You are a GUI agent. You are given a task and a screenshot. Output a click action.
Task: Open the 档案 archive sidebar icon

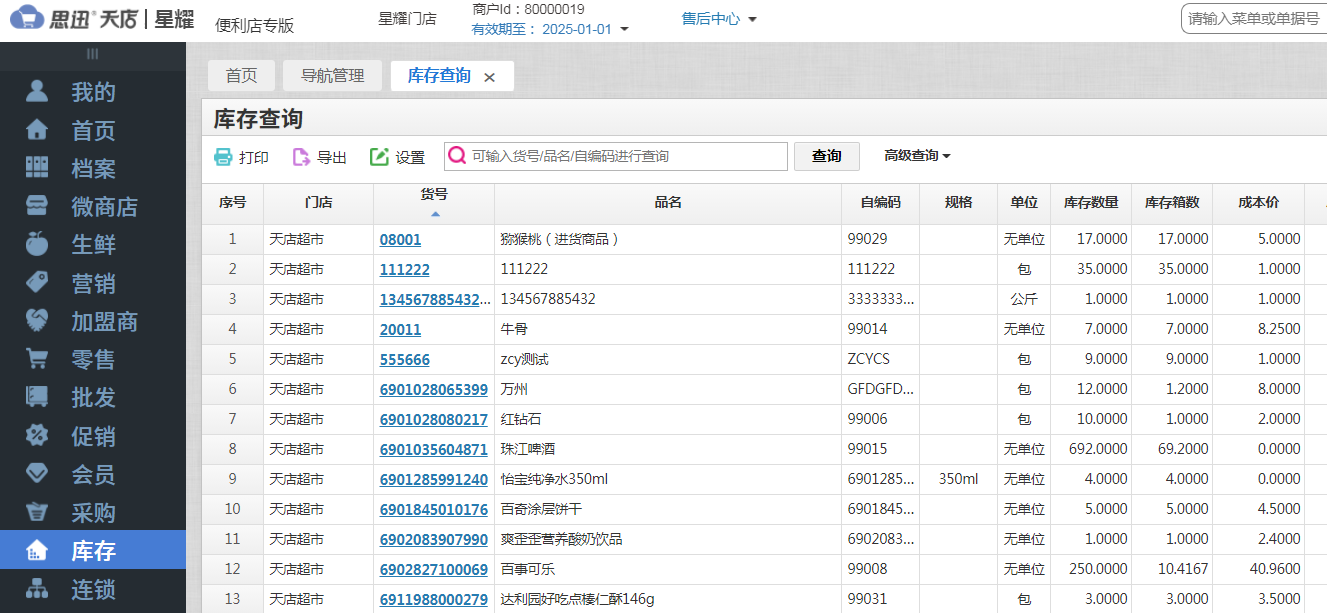pyautogui.click(x=37, y=168)
